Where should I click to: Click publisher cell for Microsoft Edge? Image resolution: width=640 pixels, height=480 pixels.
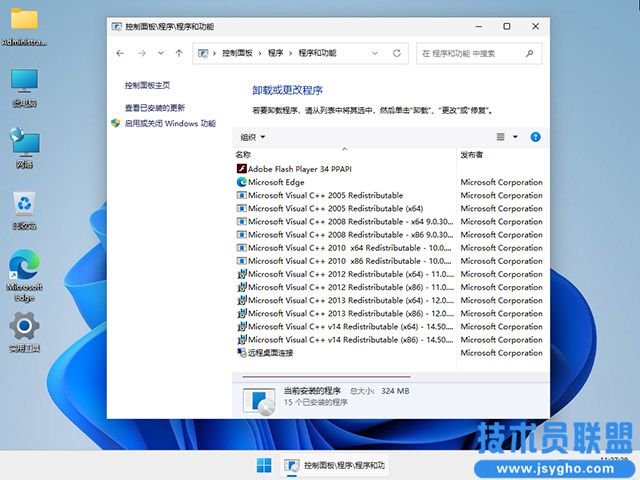point(501,182)
